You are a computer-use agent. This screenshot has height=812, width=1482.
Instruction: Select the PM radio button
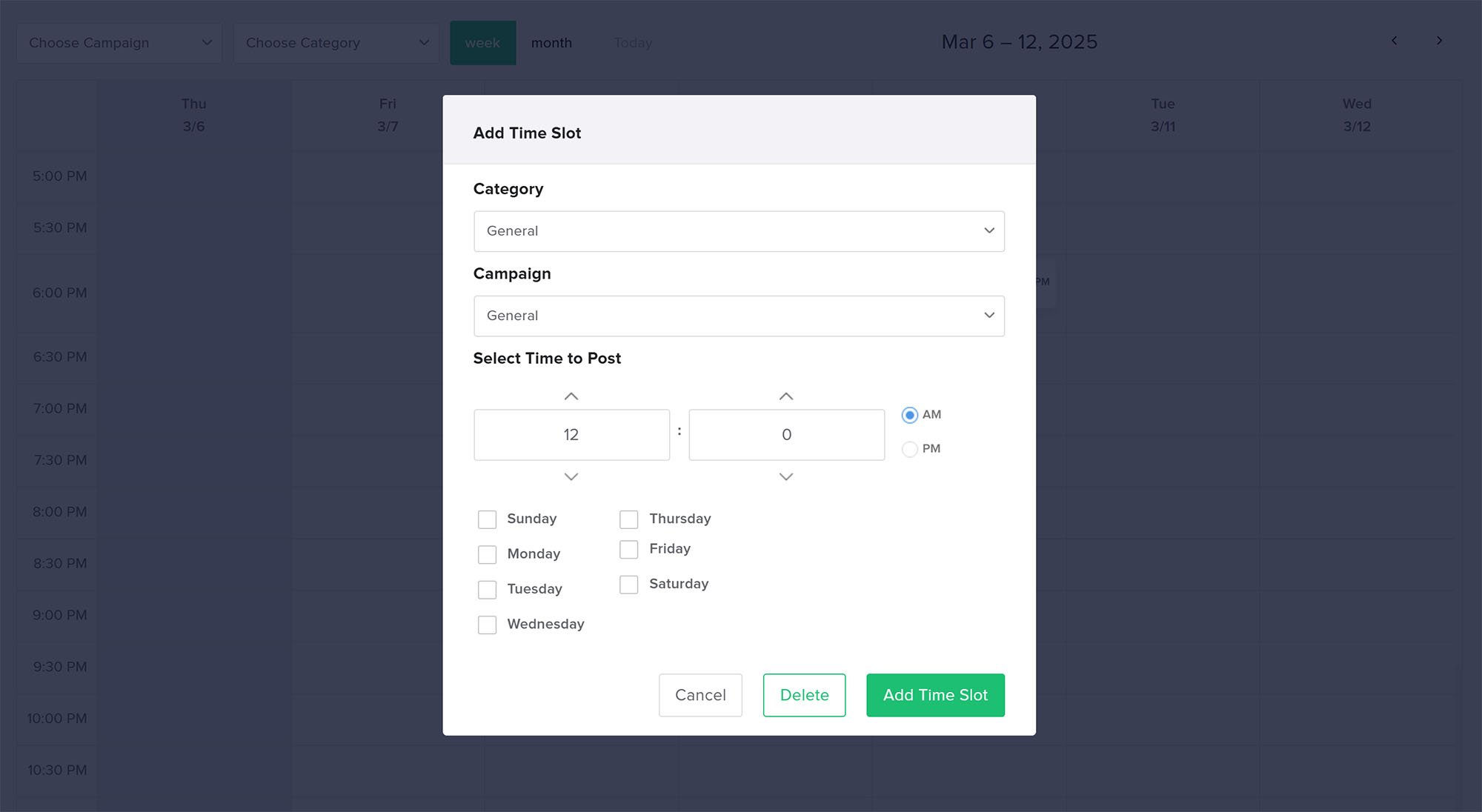[x=909, y=449]
